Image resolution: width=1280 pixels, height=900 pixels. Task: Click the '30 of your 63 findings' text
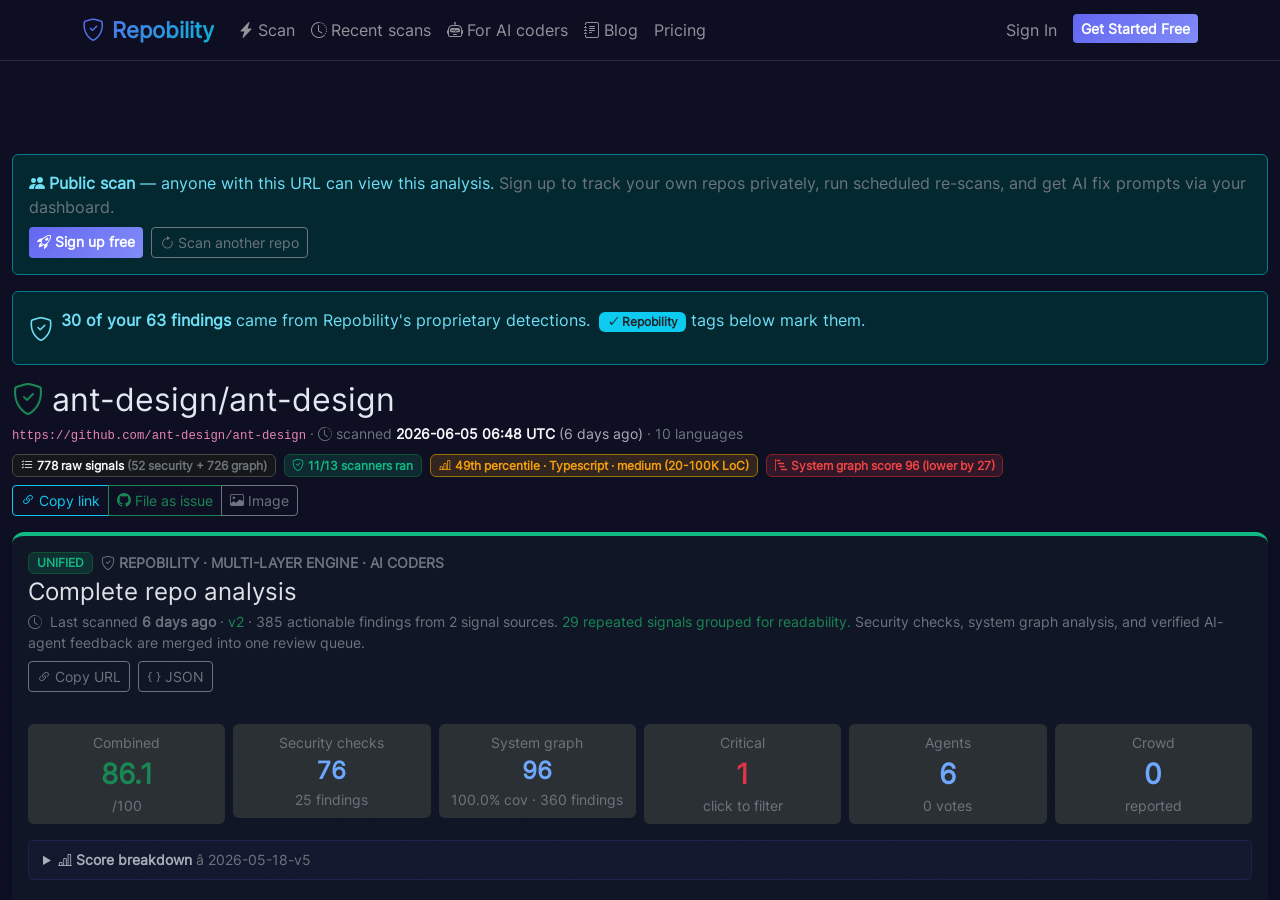click(146, 320)
